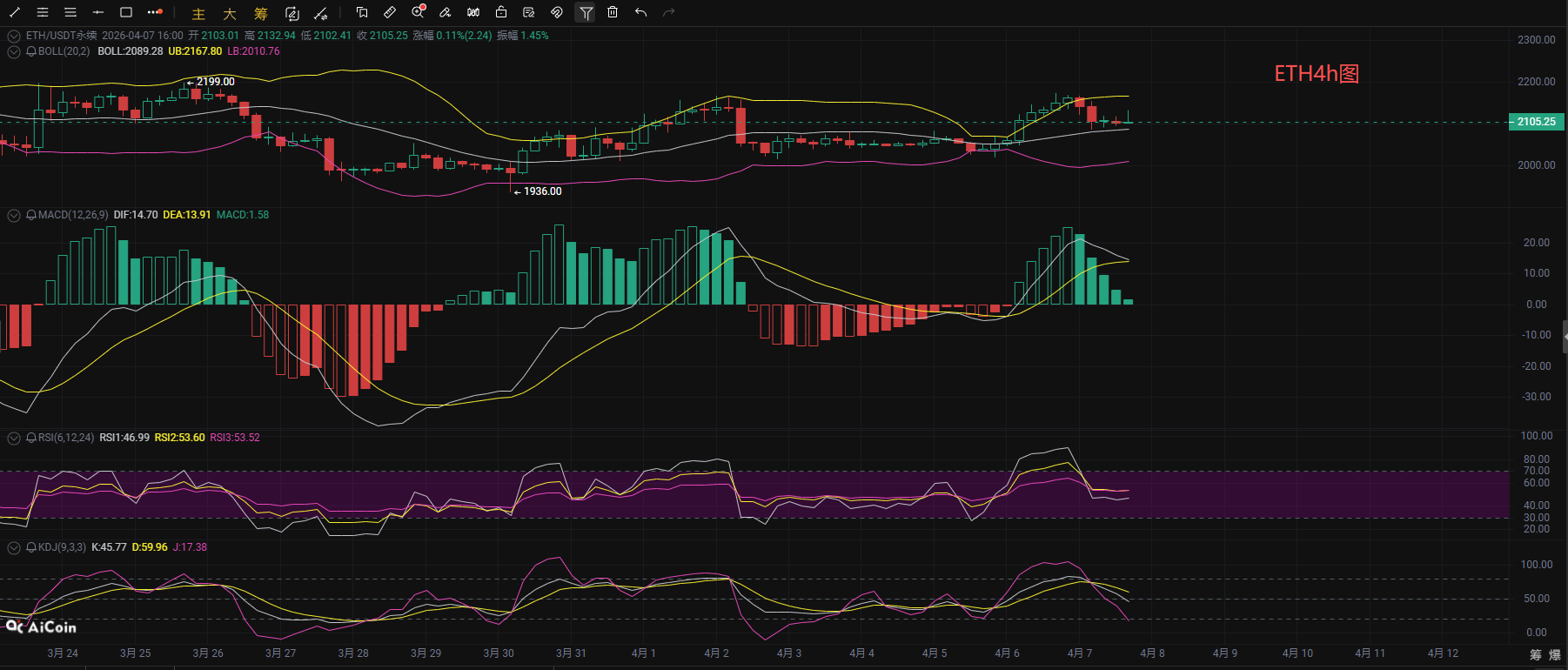Select the rectangle shape tool
The image size is (1568, 670).
pos(126,12)
